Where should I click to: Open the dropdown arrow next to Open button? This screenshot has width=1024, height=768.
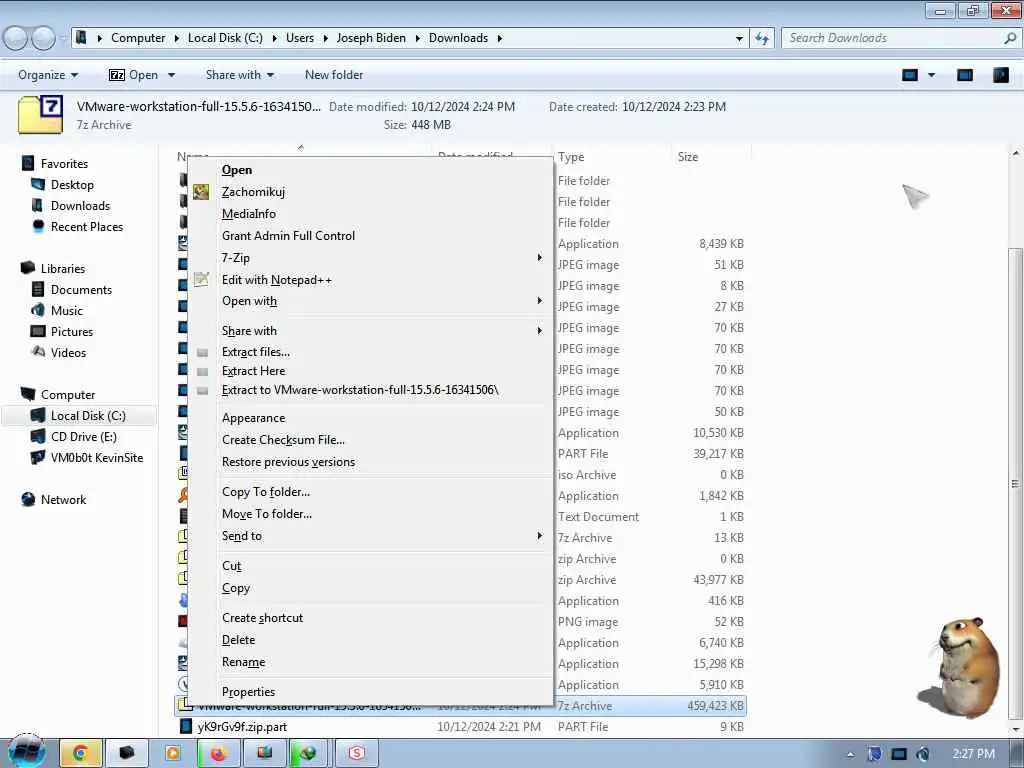click(171, 75)
